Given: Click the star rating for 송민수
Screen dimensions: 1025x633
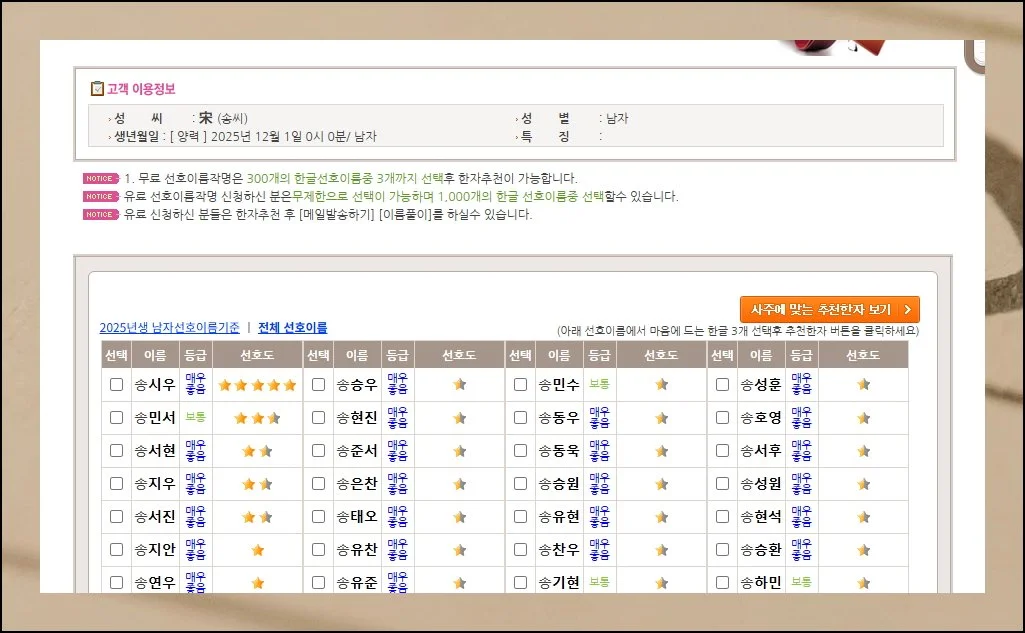Looking at the screenshot, I should tap(661, 385).
